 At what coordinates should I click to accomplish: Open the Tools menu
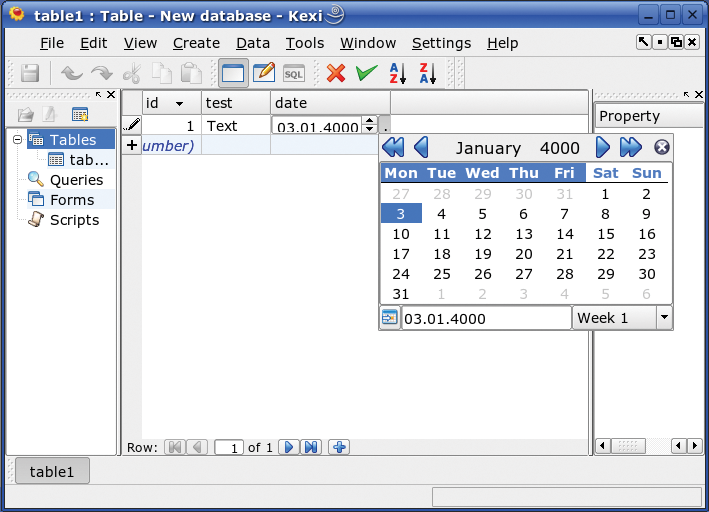pyautogui.click(x=305, y=43)
